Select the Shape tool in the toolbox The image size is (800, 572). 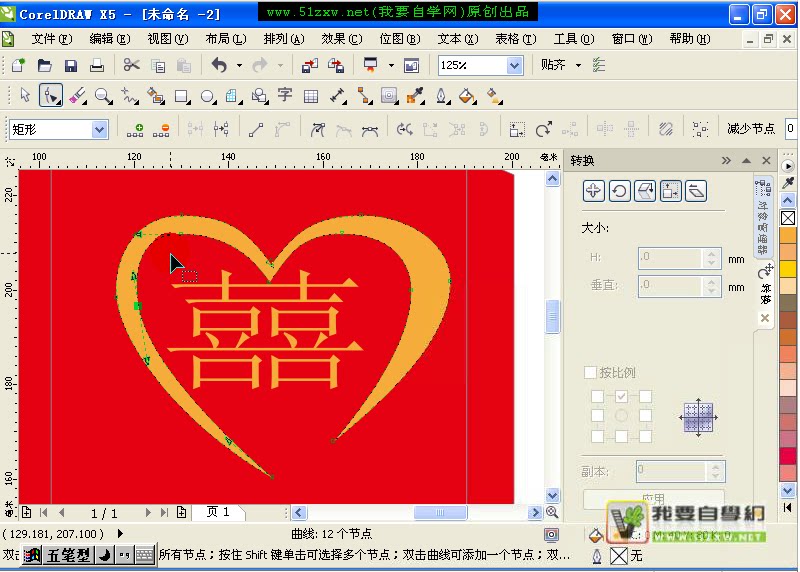coord(51,95)
